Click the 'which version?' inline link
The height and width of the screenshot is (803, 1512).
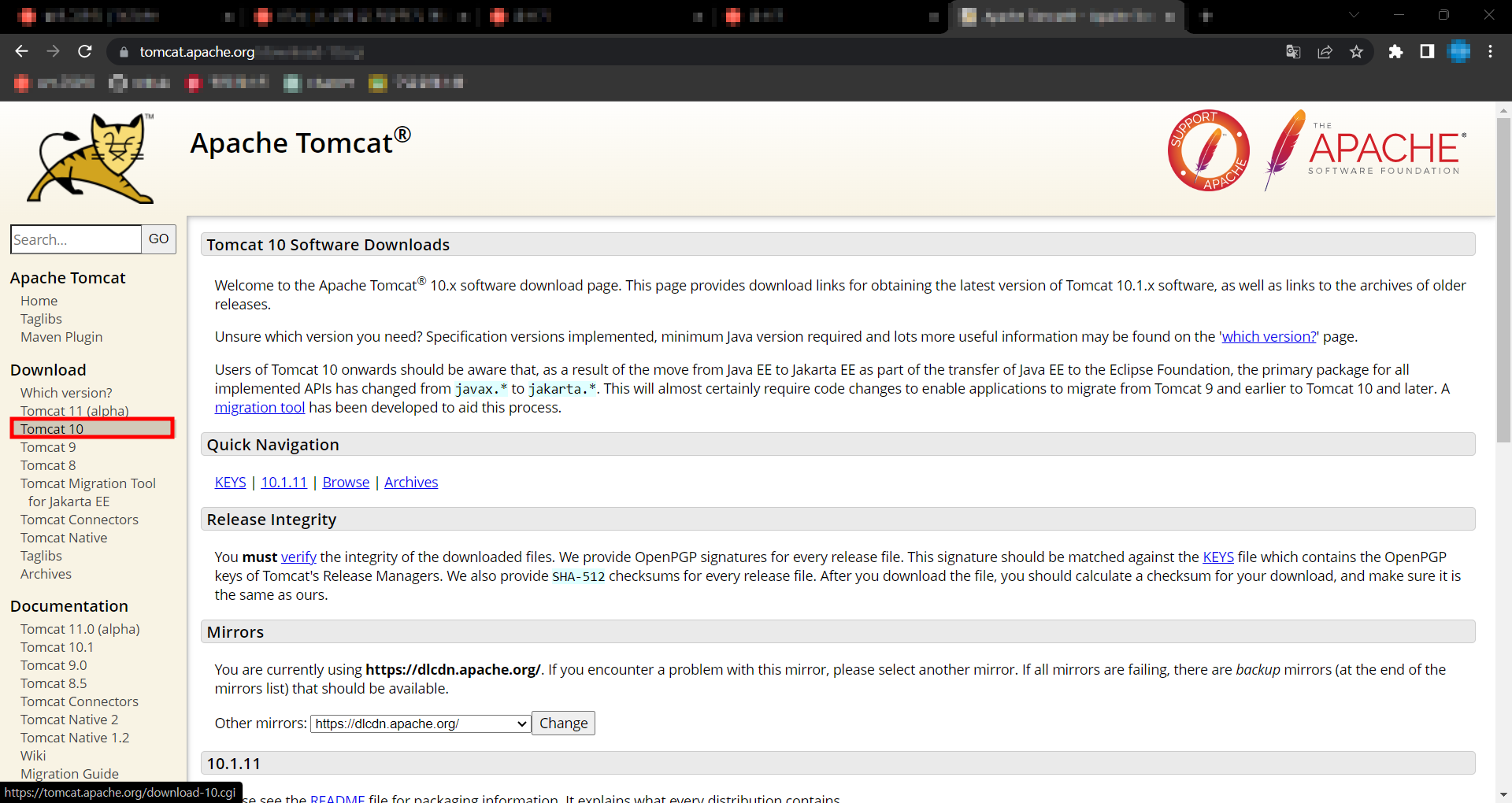pos(1269,337)
